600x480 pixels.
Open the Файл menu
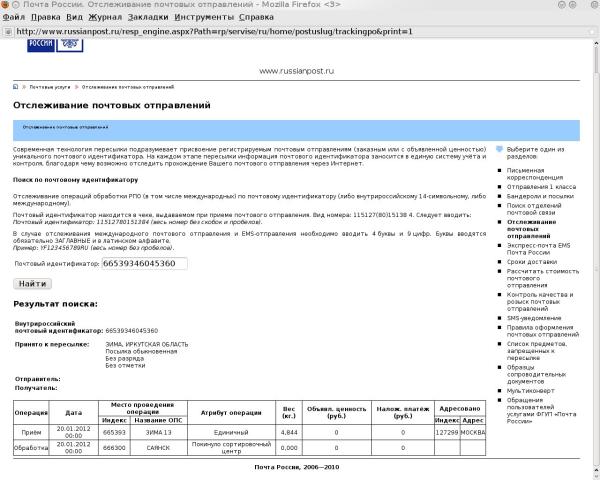point(14,17)
